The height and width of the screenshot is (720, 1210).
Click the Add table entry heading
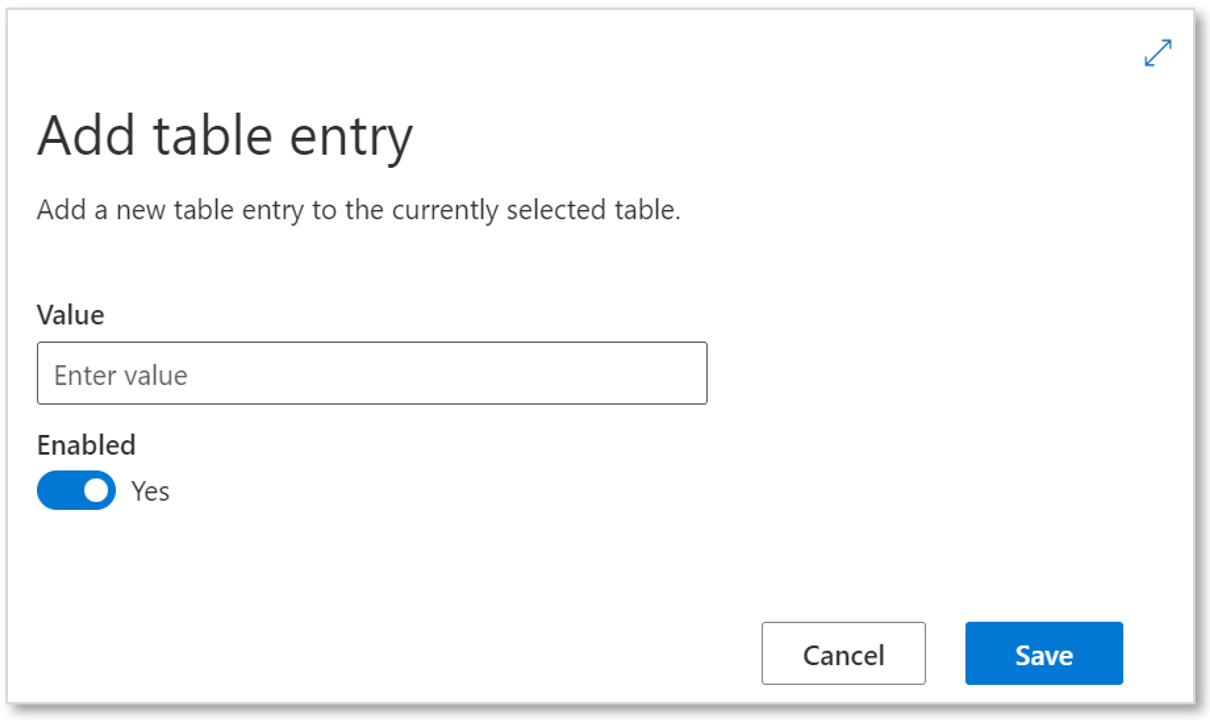225,137
